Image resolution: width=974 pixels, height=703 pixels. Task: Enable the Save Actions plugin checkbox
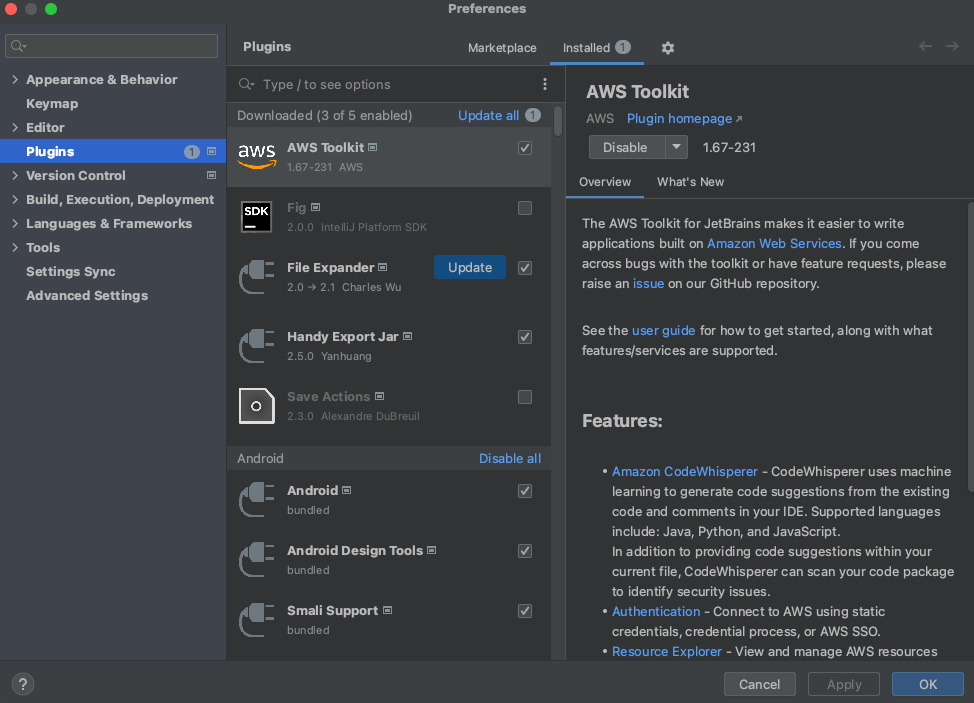525,397
